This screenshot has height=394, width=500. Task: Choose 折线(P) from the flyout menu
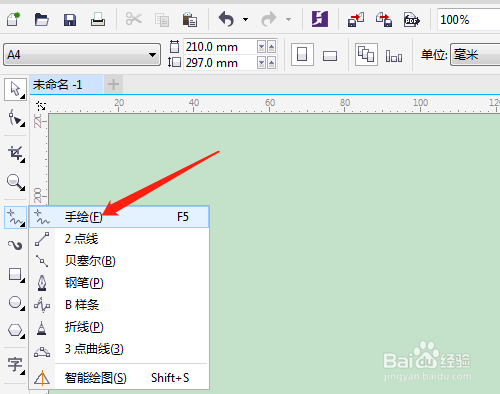tap(119, 327)
